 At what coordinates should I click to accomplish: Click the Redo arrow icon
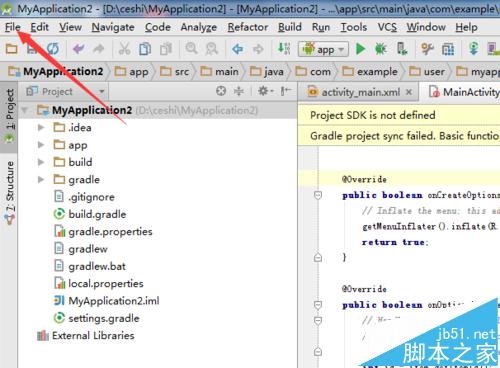coord(99,49)
